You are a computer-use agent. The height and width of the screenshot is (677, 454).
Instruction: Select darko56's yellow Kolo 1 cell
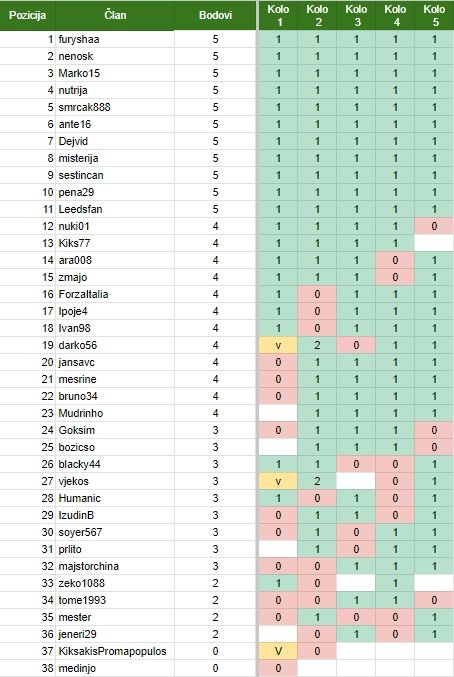[278, 345]
